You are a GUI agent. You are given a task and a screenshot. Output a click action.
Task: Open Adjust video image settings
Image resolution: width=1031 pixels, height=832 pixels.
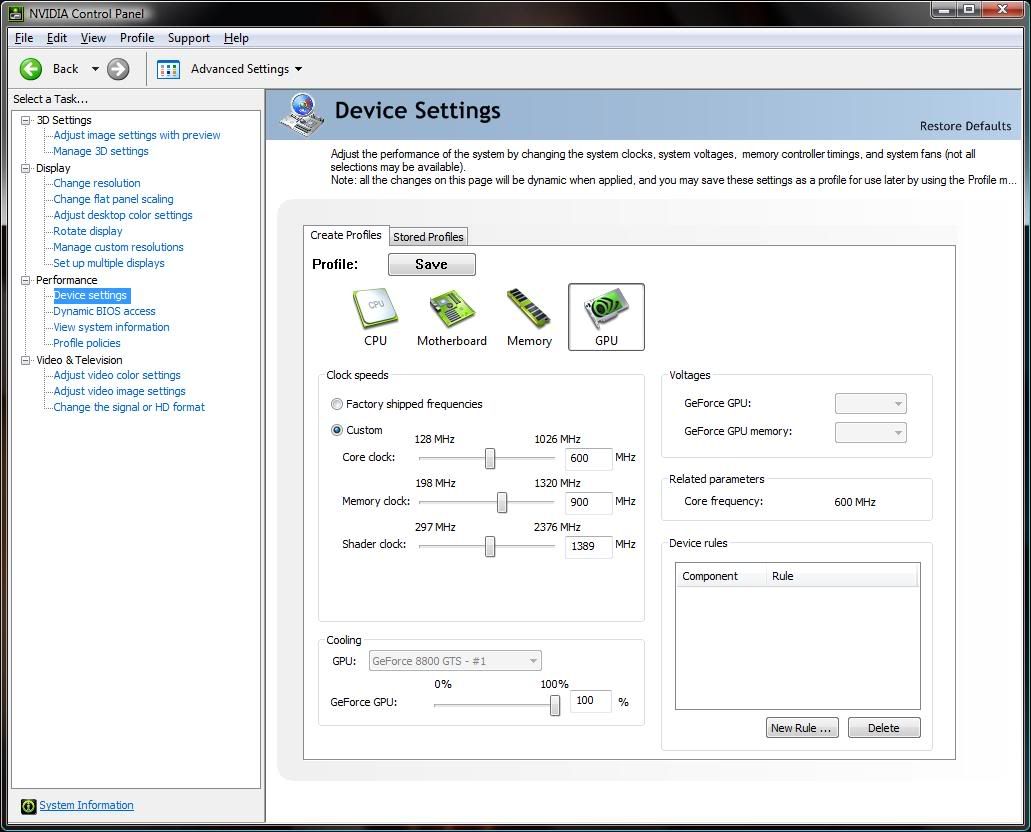119,391
